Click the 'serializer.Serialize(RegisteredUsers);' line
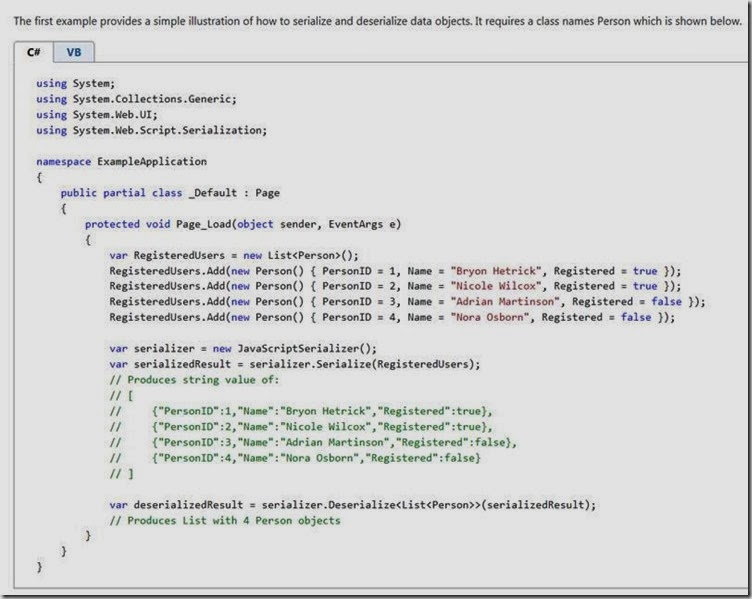This screenshot has height=599, width=752. 294,364
